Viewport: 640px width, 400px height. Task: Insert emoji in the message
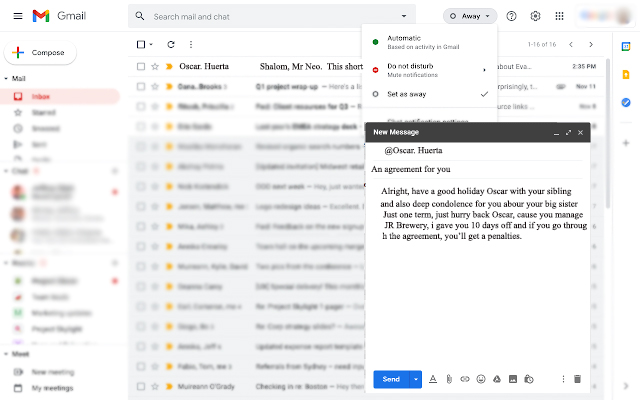click(481, 379)
